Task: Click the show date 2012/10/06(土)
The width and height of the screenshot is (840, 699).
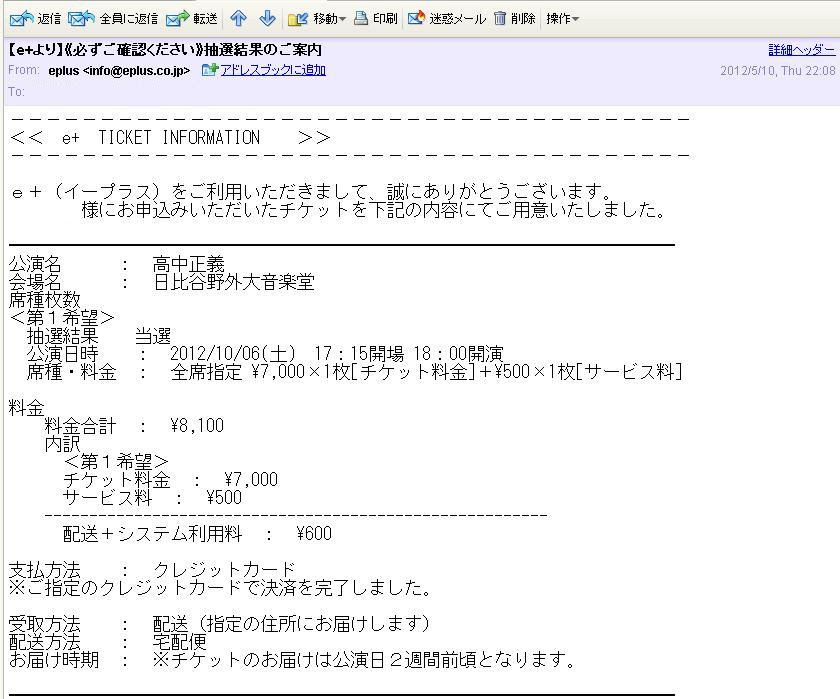Action: pos(232,354)
